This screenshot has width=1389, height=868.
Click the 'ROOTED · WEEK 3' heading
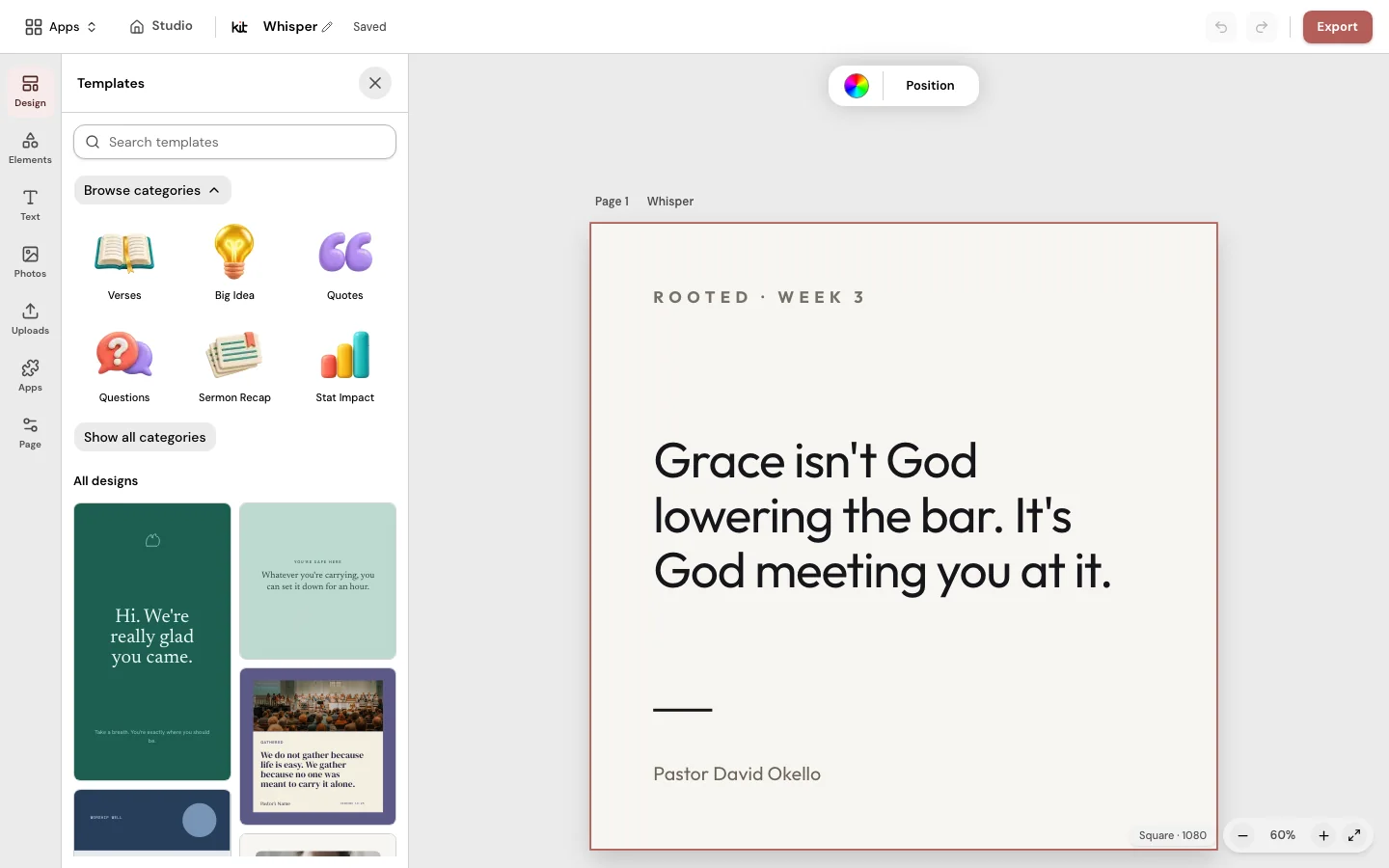(759, 297)
